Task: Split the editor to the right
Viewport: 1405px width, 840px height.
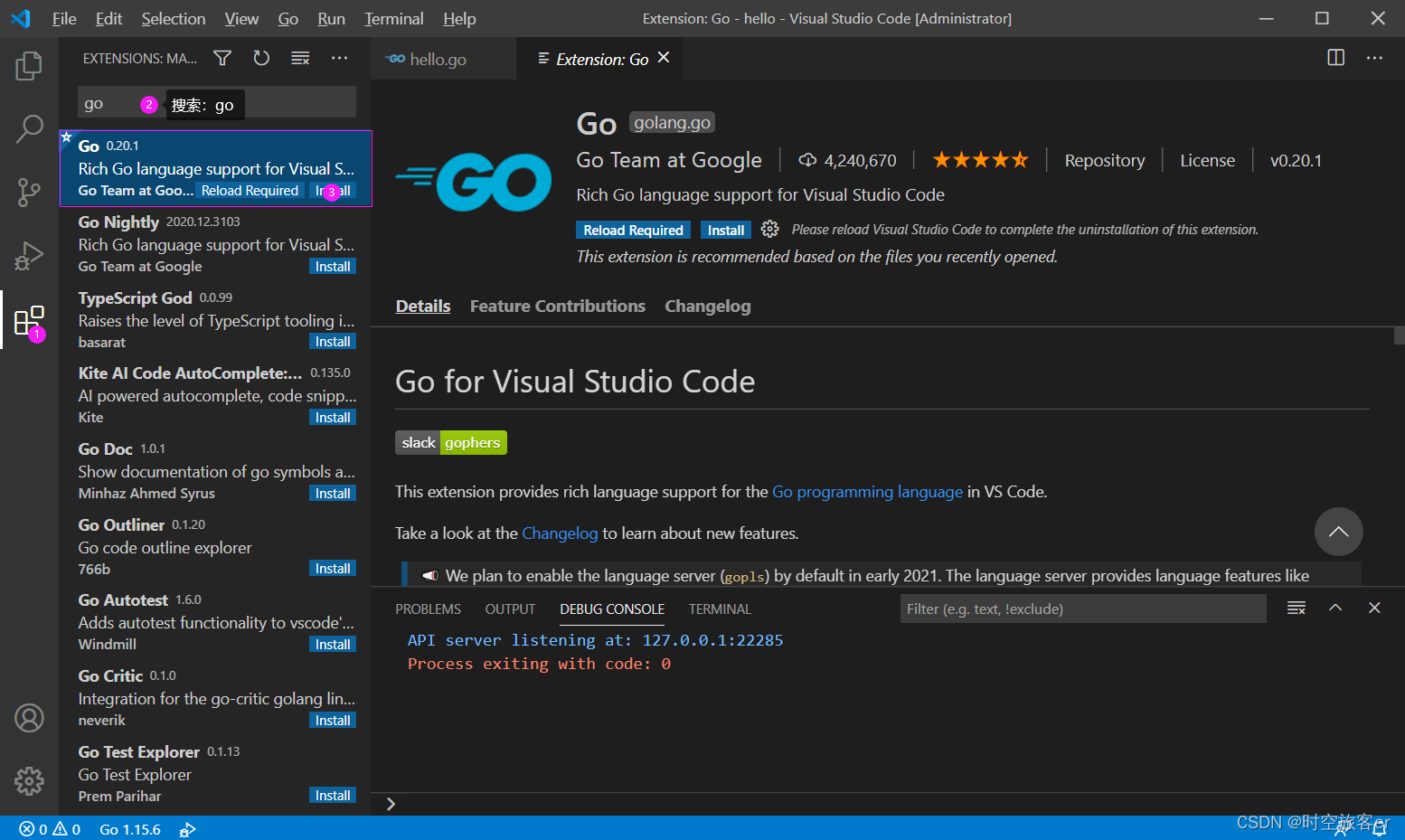Action: [x=1335, y=58]
